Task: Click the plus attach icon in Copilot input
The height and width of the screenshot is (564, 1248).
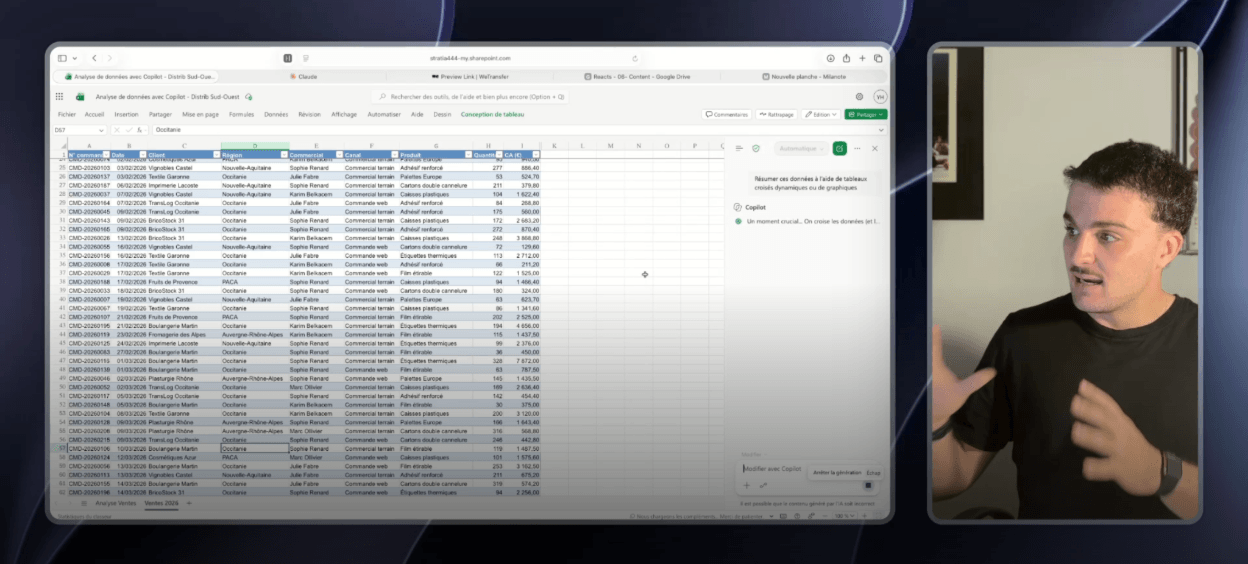Action: point(746,485)
